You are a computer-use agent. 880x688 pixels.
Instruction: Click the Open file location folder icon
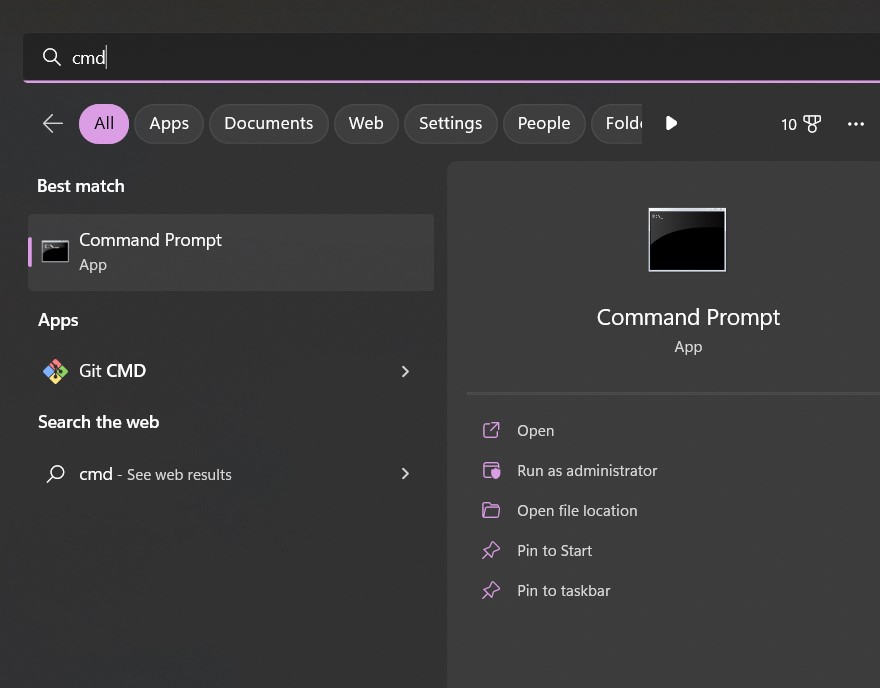click(x=491, y=511)
